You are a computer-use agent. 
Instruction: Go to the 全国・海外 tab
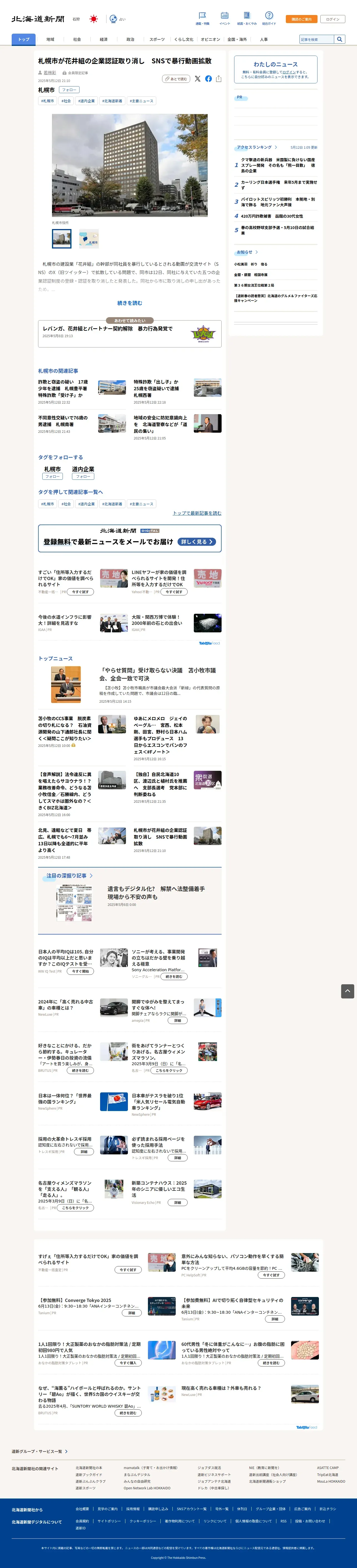[237, 39]
